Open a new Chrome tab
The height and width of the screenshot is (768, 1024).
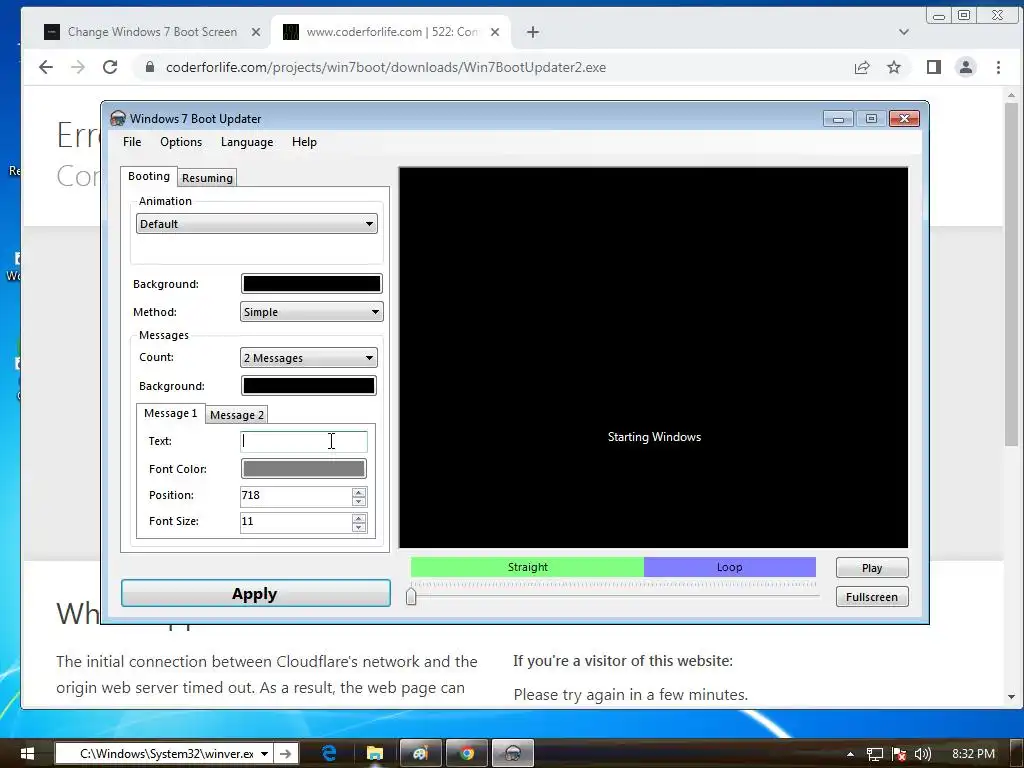tap(533, 31)
